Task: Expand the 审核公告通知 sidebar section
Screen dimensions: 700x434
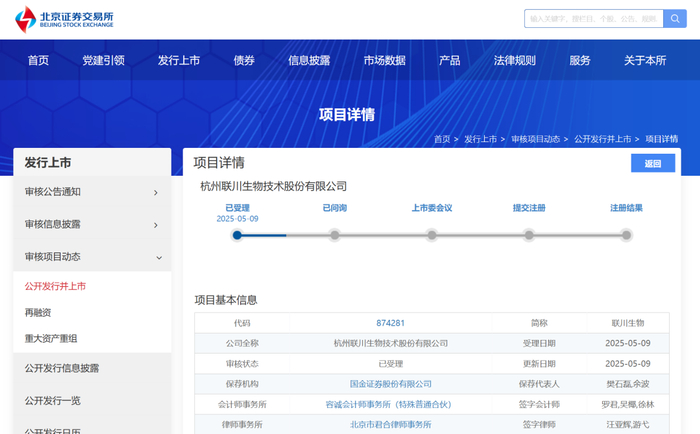Action: (x=92, y=192)
